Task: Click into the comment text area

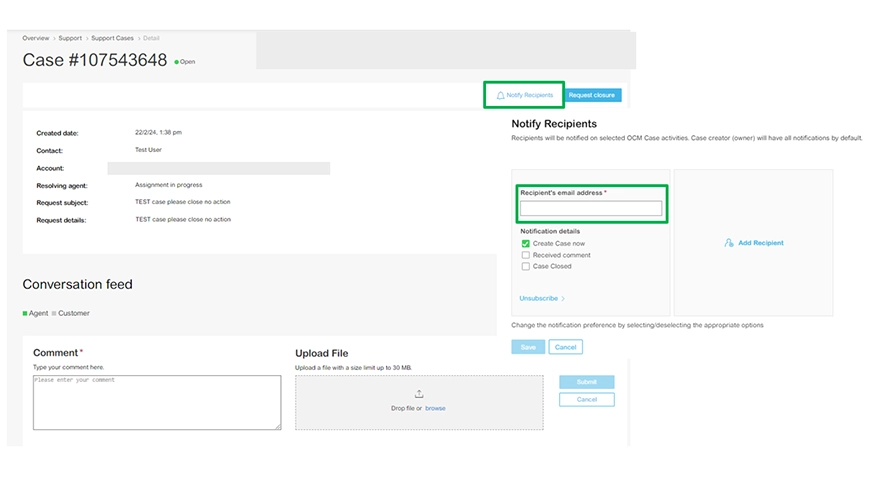Action: [x=157, y=402]
